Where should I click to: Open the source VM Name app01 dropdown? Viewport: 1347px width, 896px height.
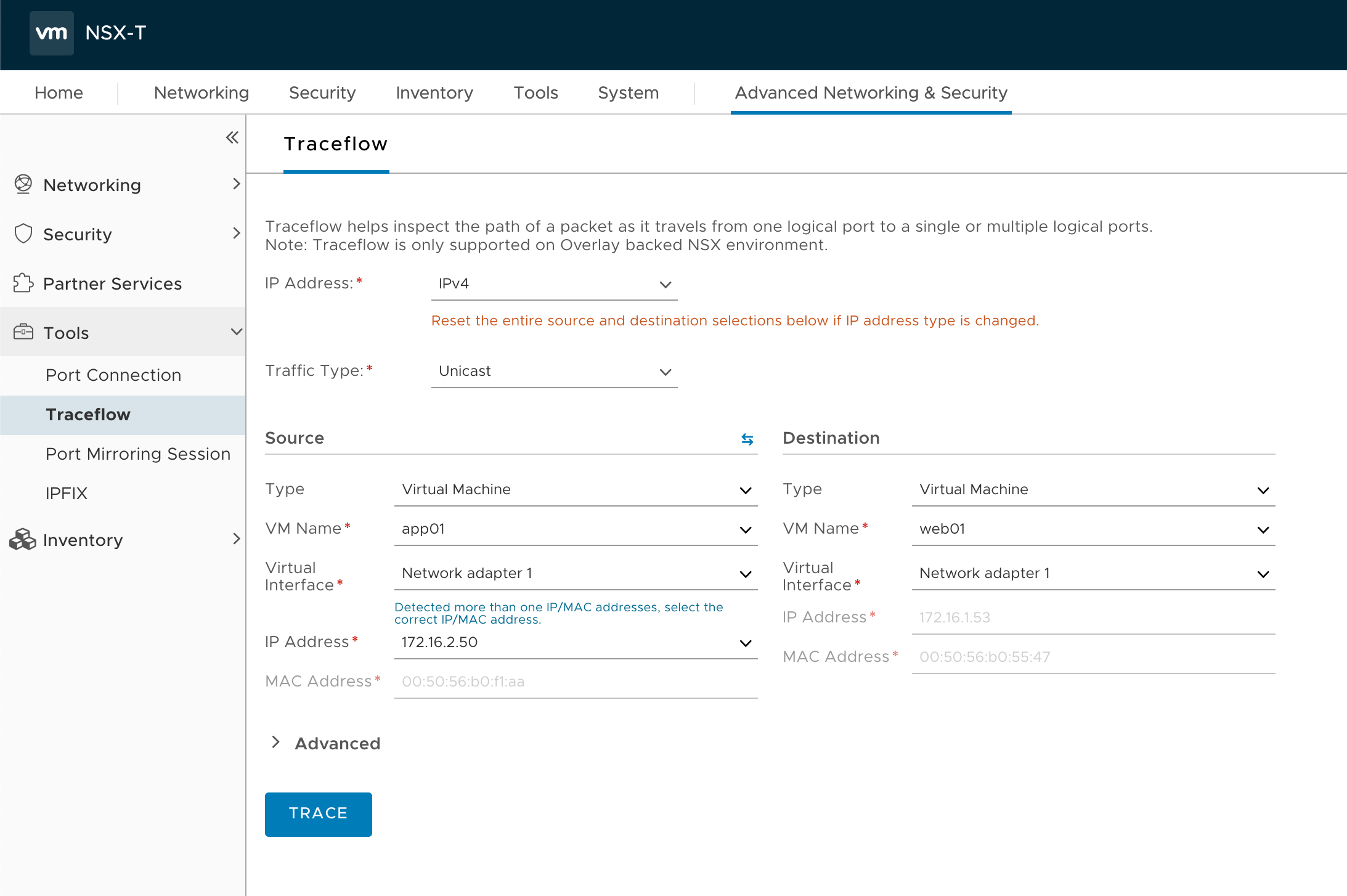click(576, 529)
